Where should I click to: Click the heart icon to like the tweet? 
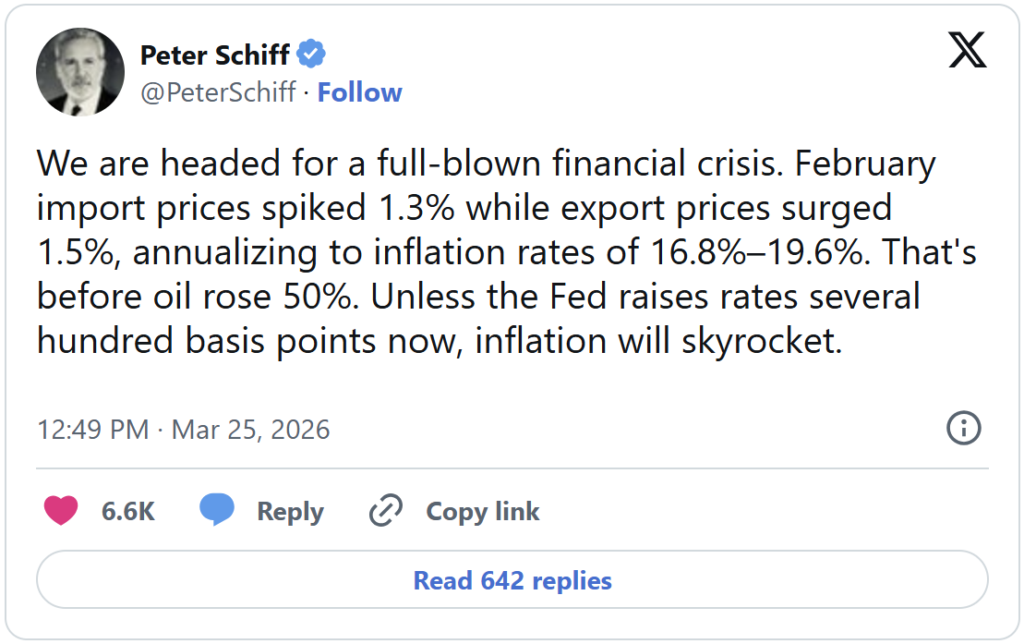61,511
